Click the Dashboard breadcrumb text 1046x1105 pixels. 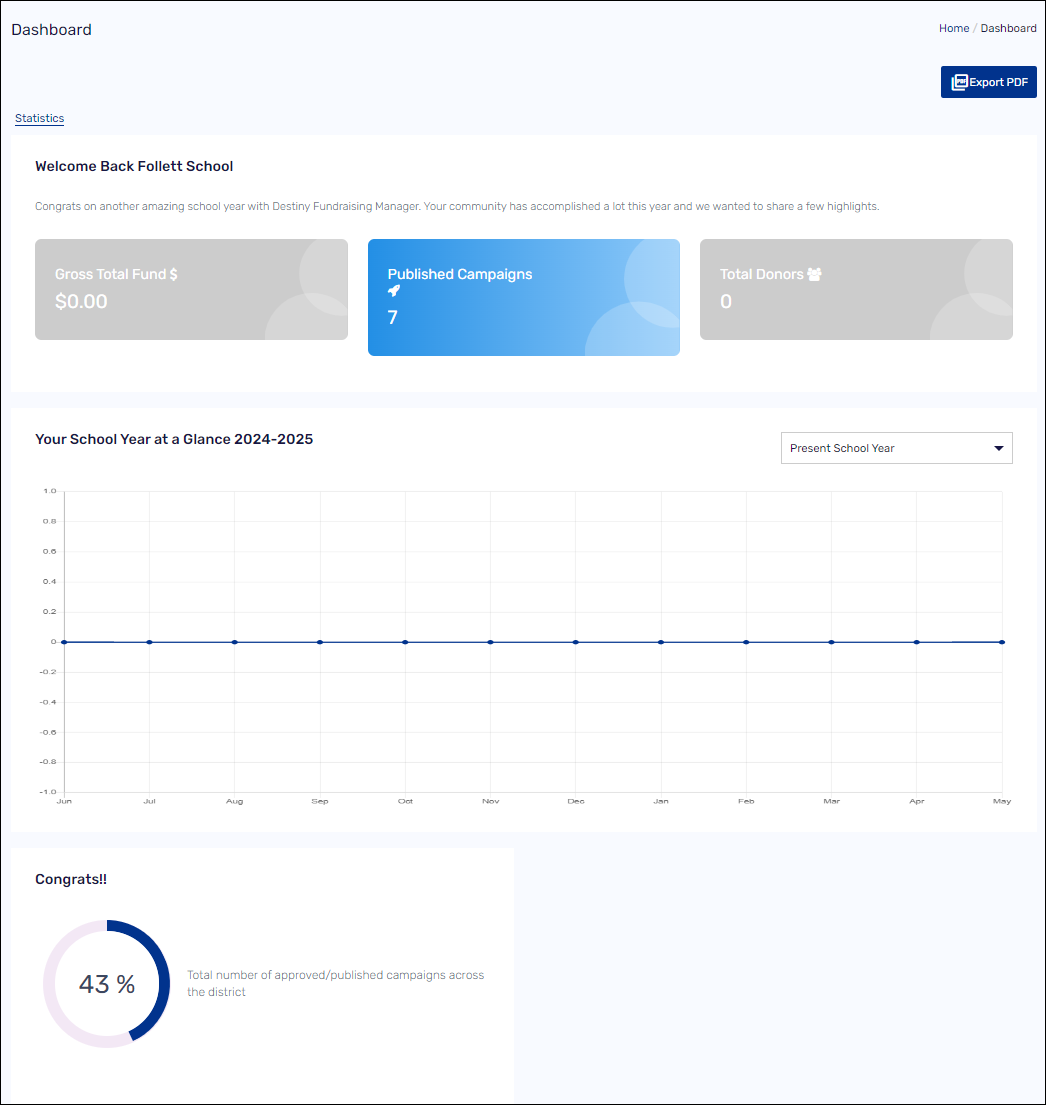click(1008, 28)
